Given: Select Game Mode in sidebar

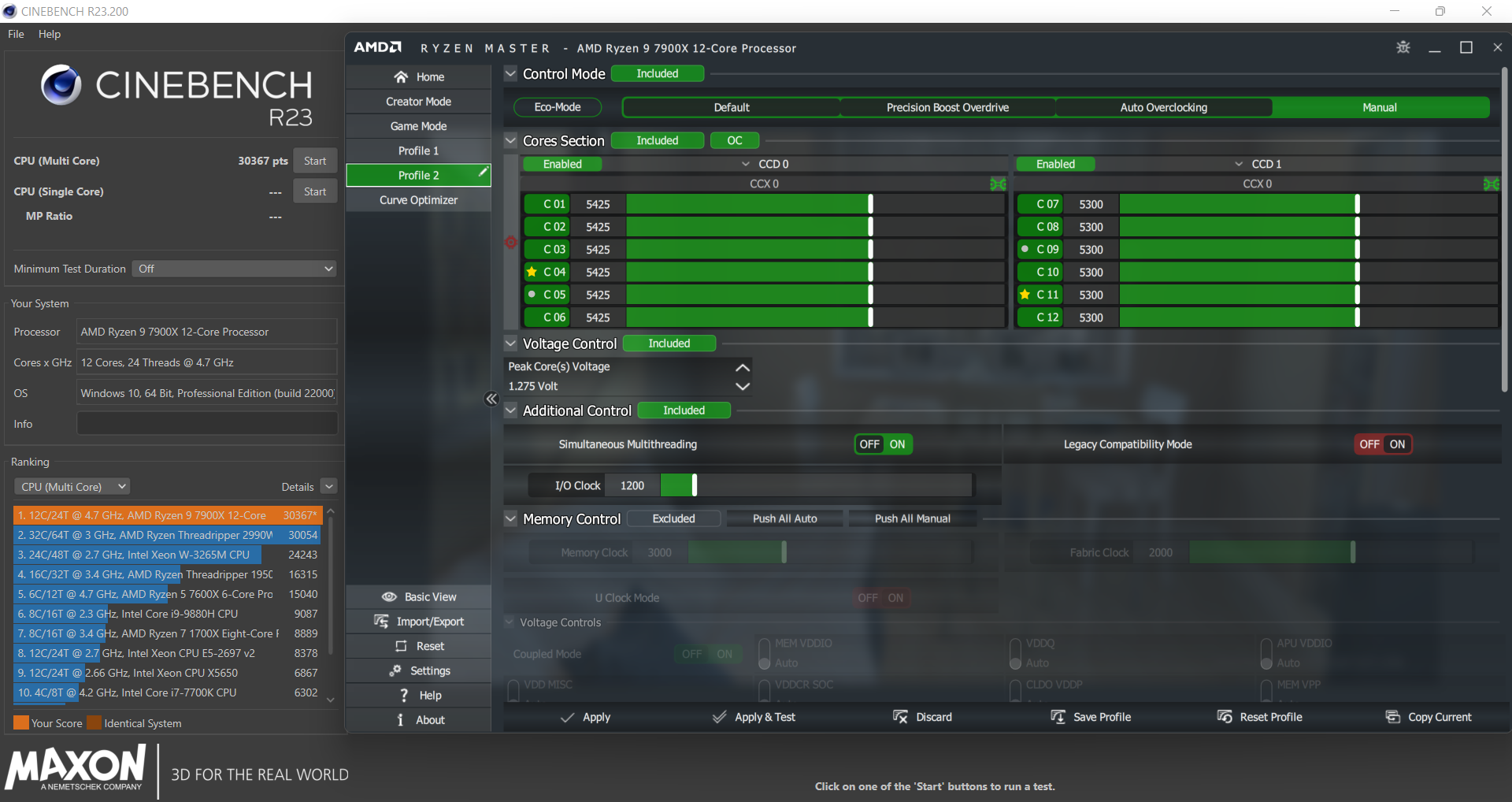Looking at the screenshot, I should [418, 126].
